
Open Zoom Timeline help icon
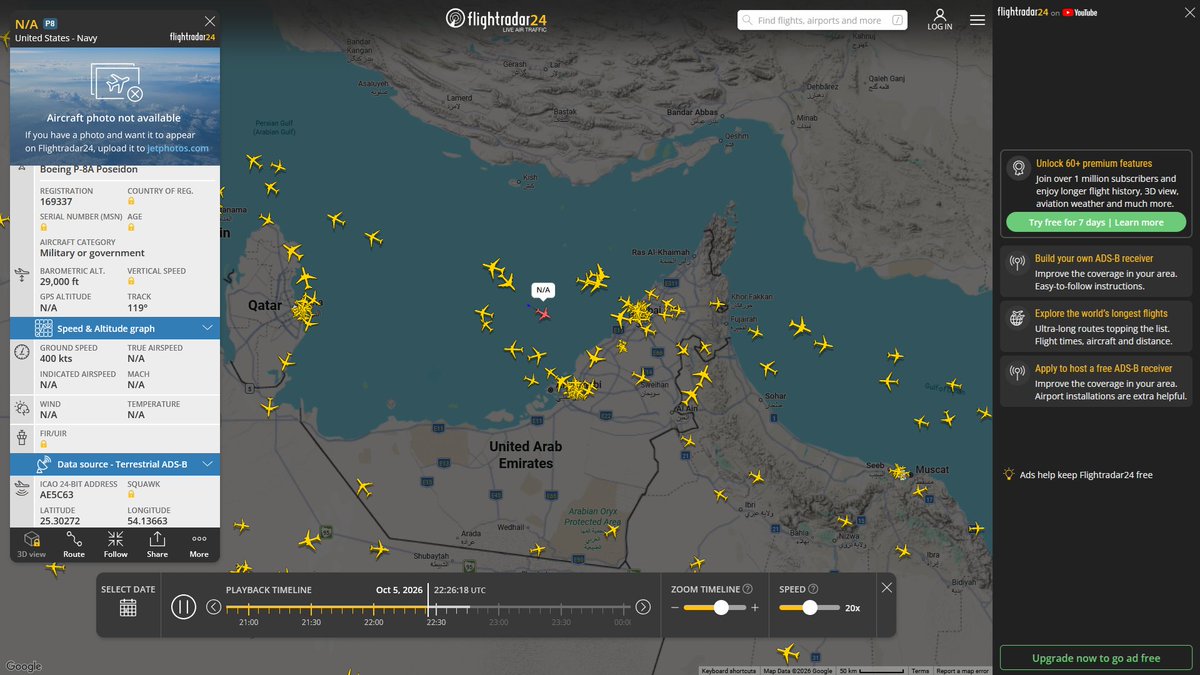748,589
